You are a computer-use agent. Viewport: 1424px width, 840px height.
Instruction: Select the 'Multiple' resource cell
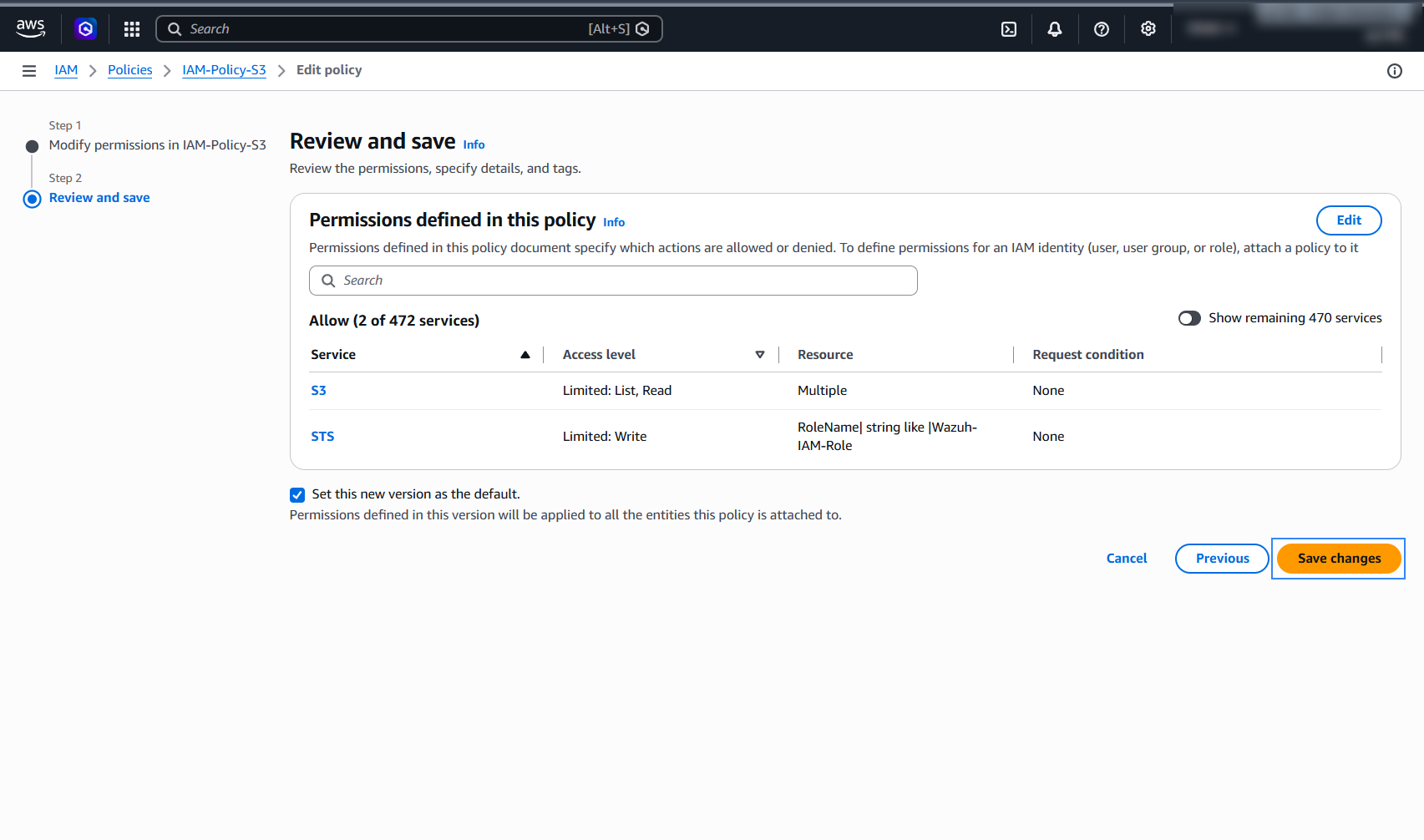click(822, 391)
